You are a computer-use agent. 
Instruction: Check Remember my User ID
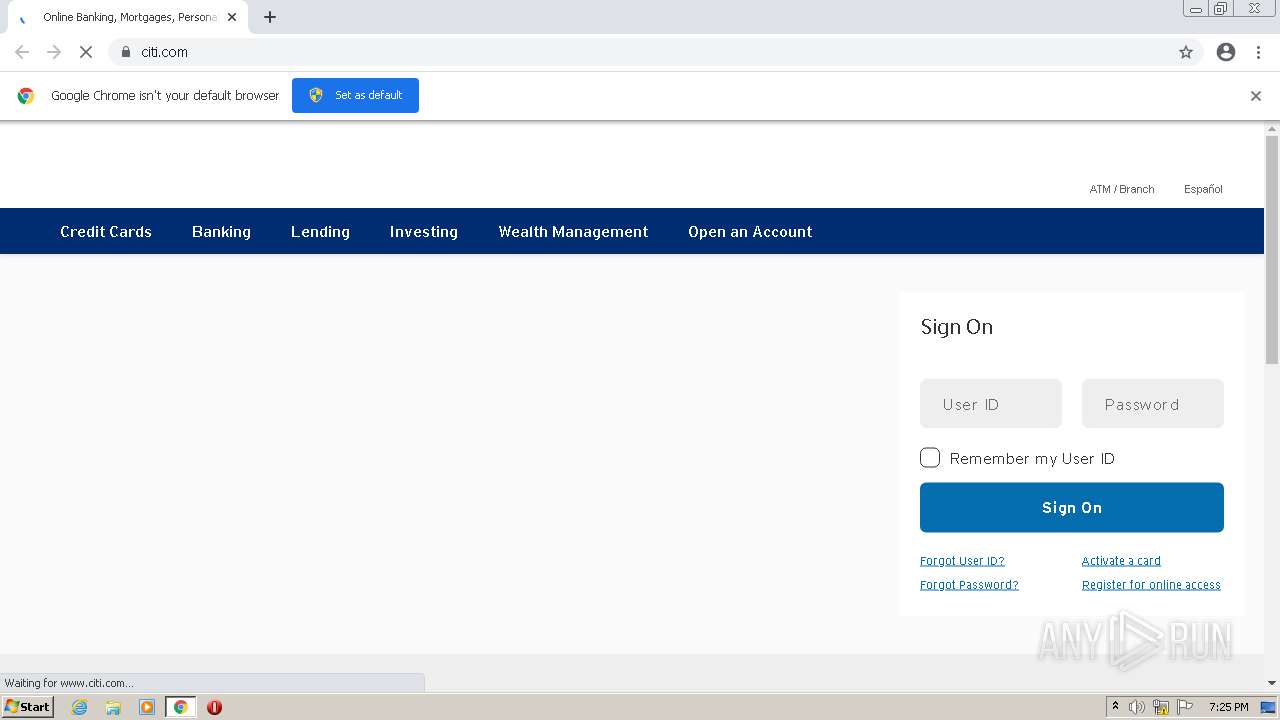click(930, 458)
